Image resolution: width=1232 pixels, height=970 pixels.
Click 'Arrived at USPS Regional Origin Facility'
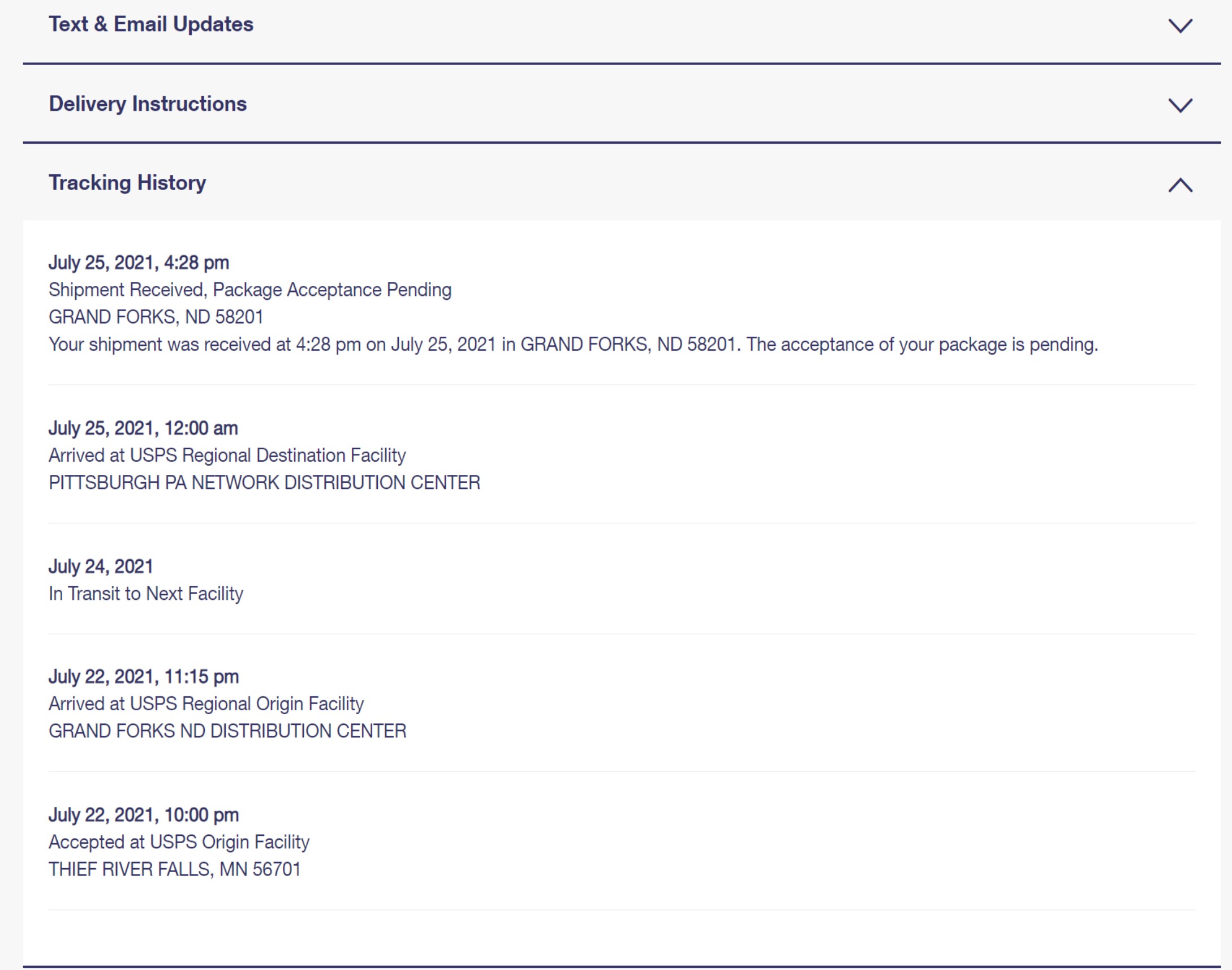206,703
